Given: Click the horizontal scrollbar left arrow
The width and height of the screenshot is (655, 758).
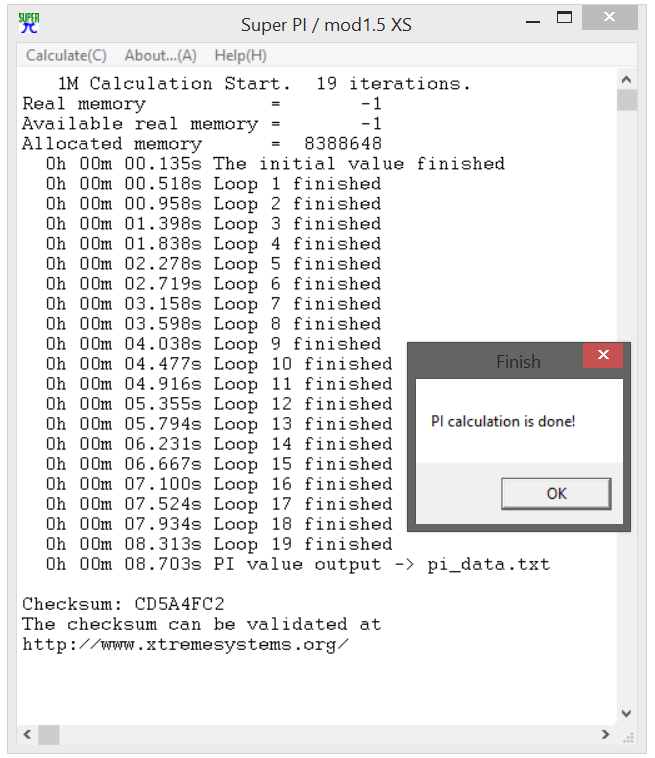Looking at the screenshot, I should tap(28, 735).
